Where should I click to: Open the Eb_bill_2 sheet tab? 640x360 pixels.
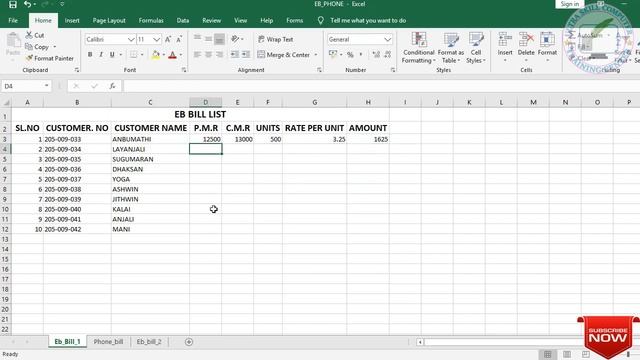pyautogui.click(x=149, y=342)
